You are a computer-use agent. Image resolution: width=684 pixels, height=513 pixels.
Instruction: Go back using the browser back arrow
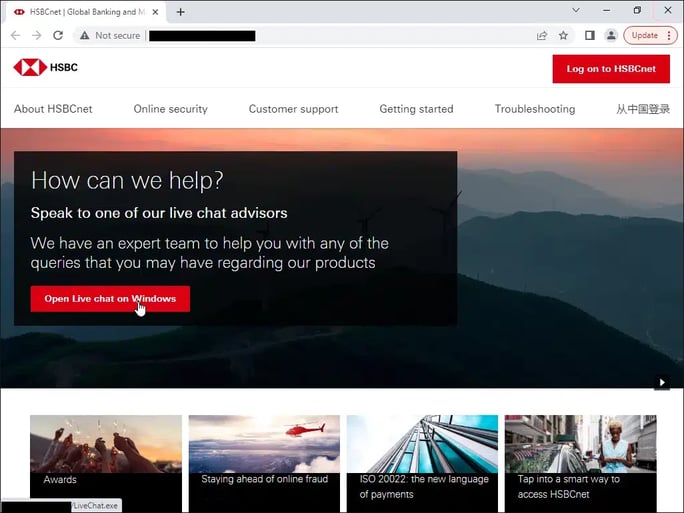click(15, 35)
